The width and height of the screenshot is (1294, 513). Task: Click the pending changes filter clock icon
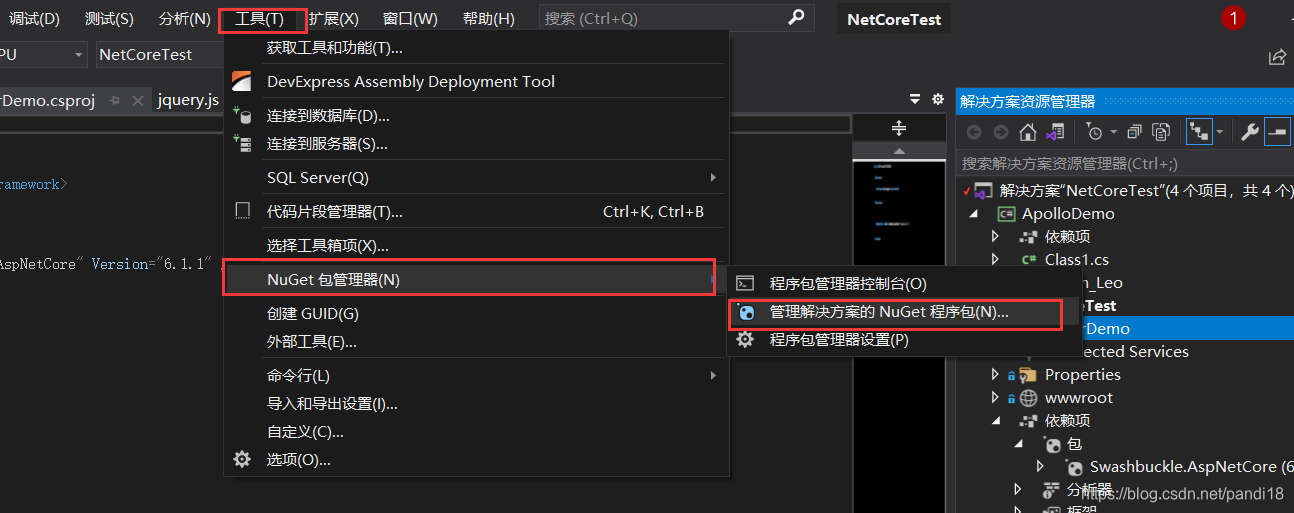click(x=1094, y=132)
